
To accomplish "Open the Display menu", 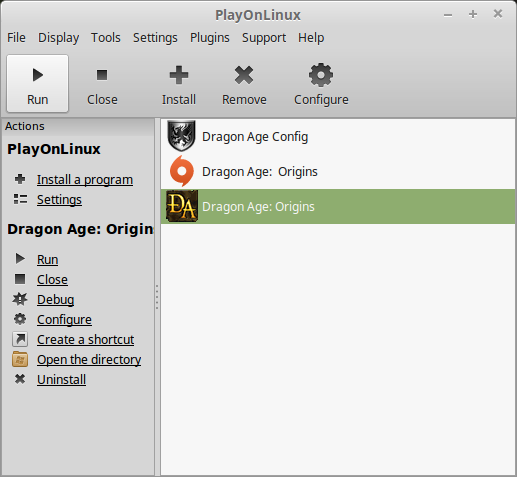I will point(59,38).
